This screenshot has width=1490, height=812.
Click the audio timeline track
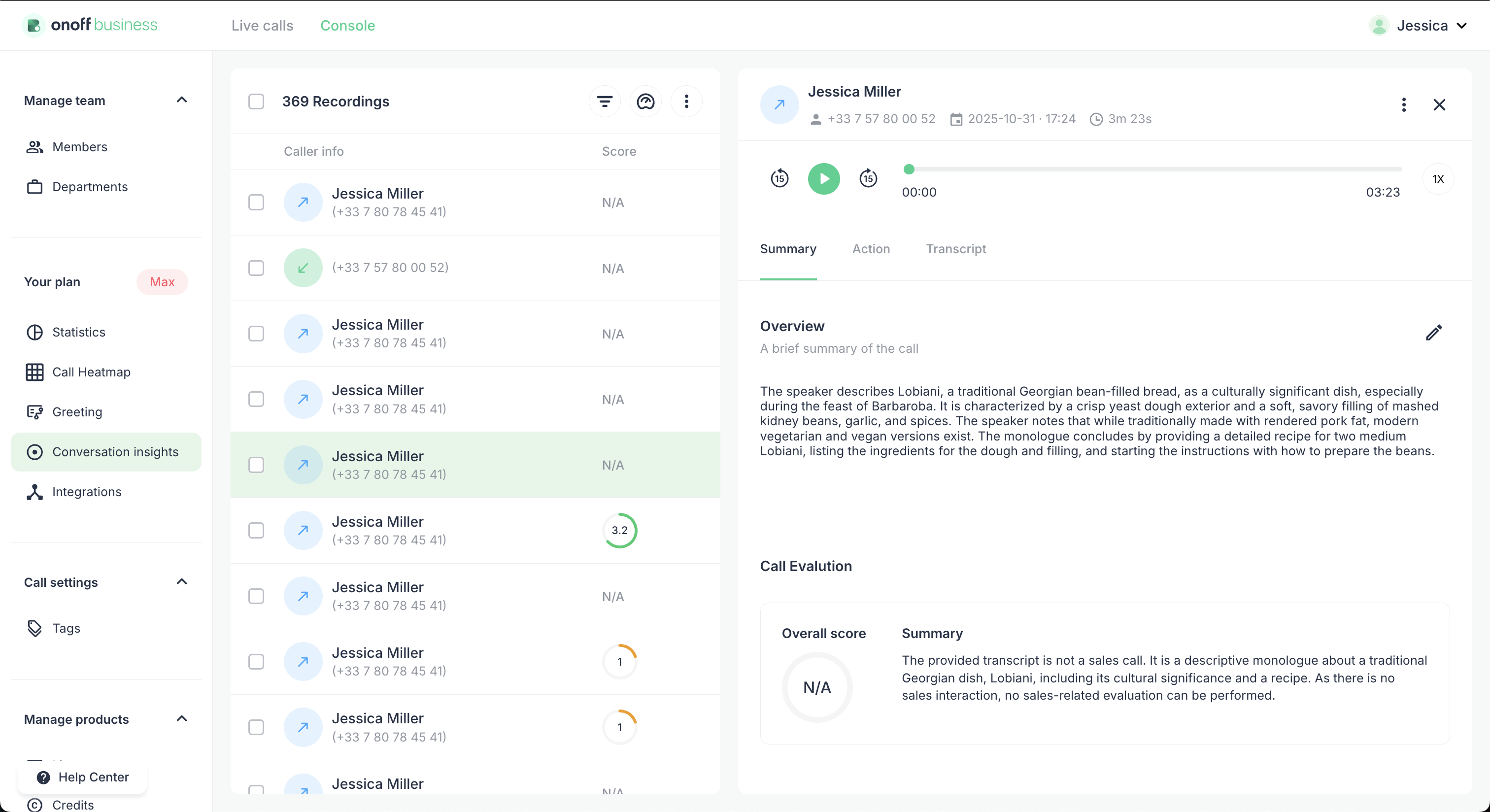pyautogui.click(x=1152, y=169)
